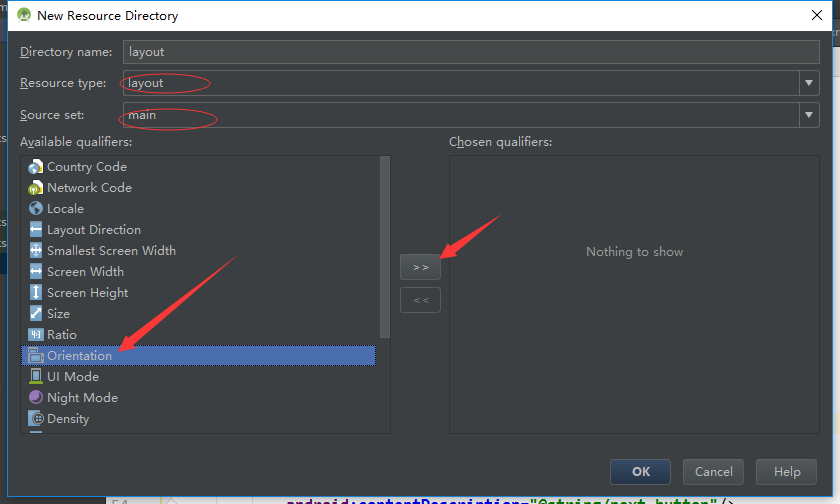Click the Chosen qualifiers empty list panel
The height and width of the screenshot is (504, 840).
pos(634,295)
